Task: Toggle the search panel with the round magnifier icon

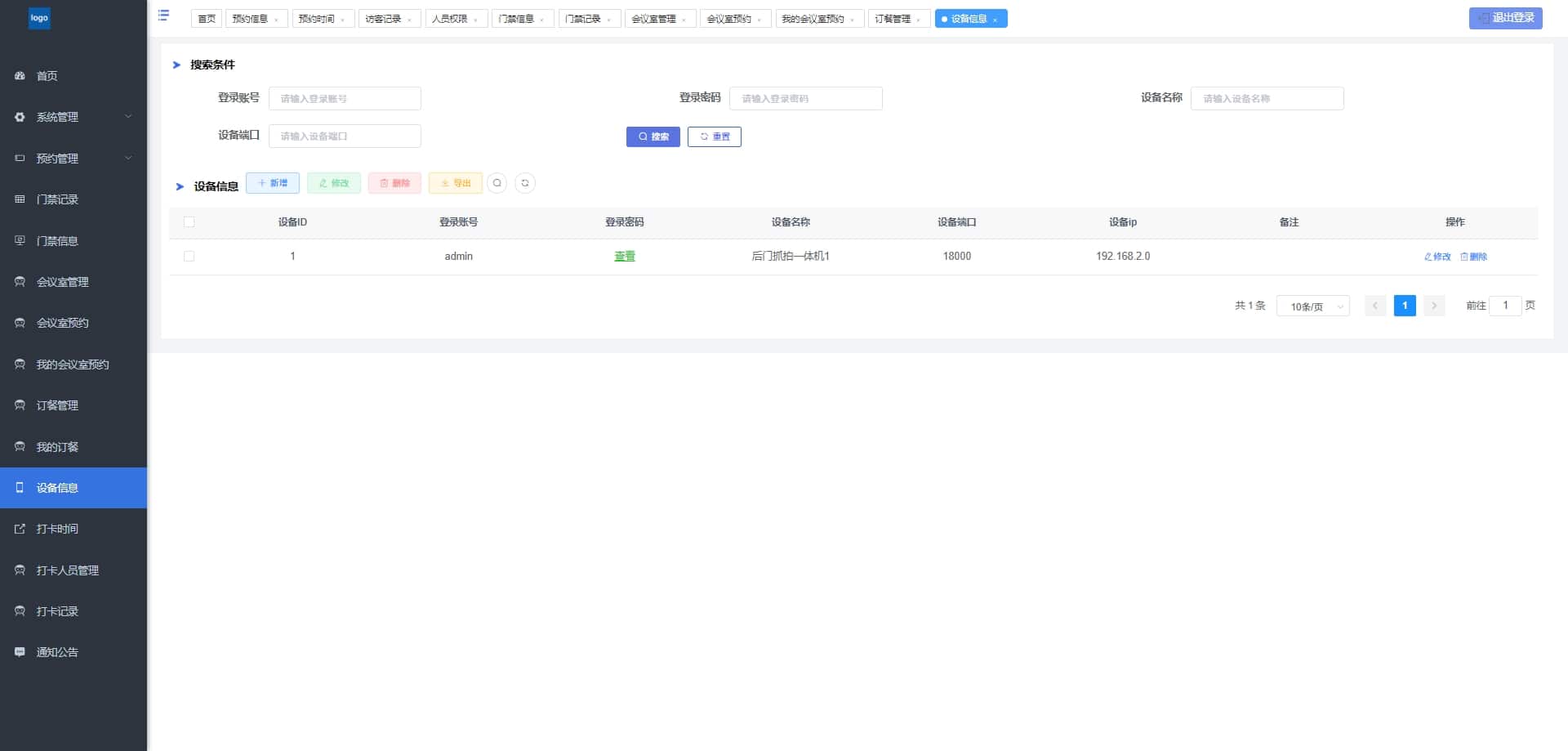Action: 497,183
